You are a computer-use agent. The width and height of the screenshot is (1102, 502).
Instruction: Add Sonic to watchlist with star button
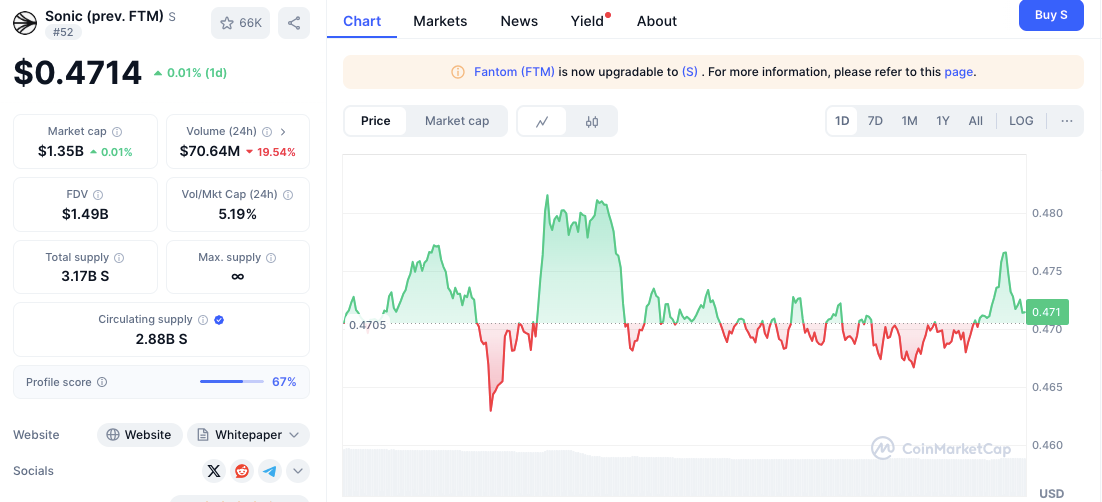pyautogui.click(x=240, y=23)
